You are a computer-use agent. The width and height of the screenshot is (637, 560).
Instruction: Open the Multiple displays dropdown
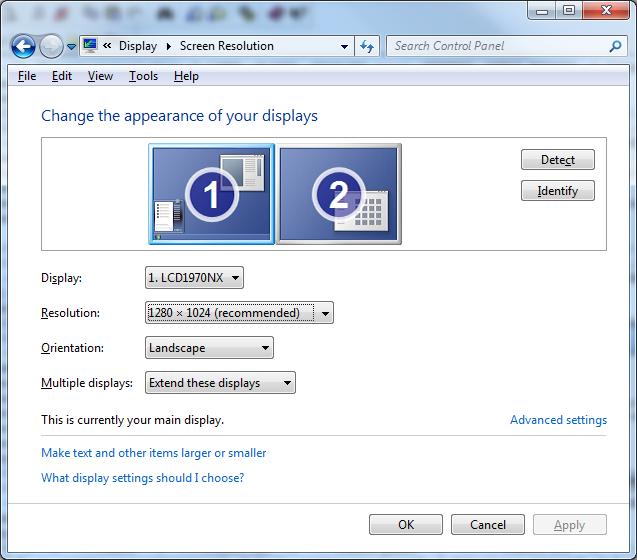(220, 382)
